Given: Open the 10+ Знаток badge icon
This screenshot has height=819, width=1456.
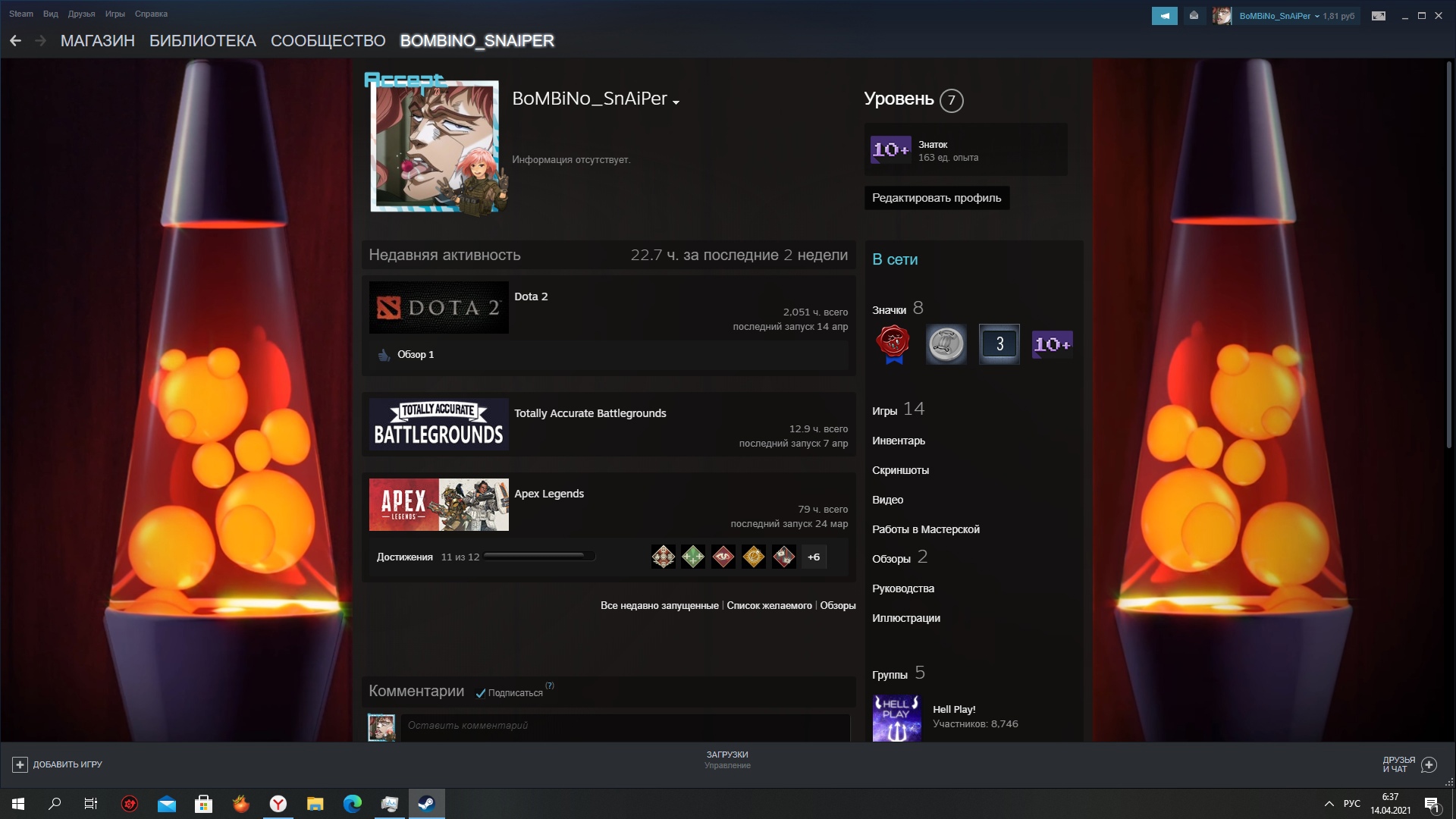Looking at the screenshot, I should tap(890, 150).
